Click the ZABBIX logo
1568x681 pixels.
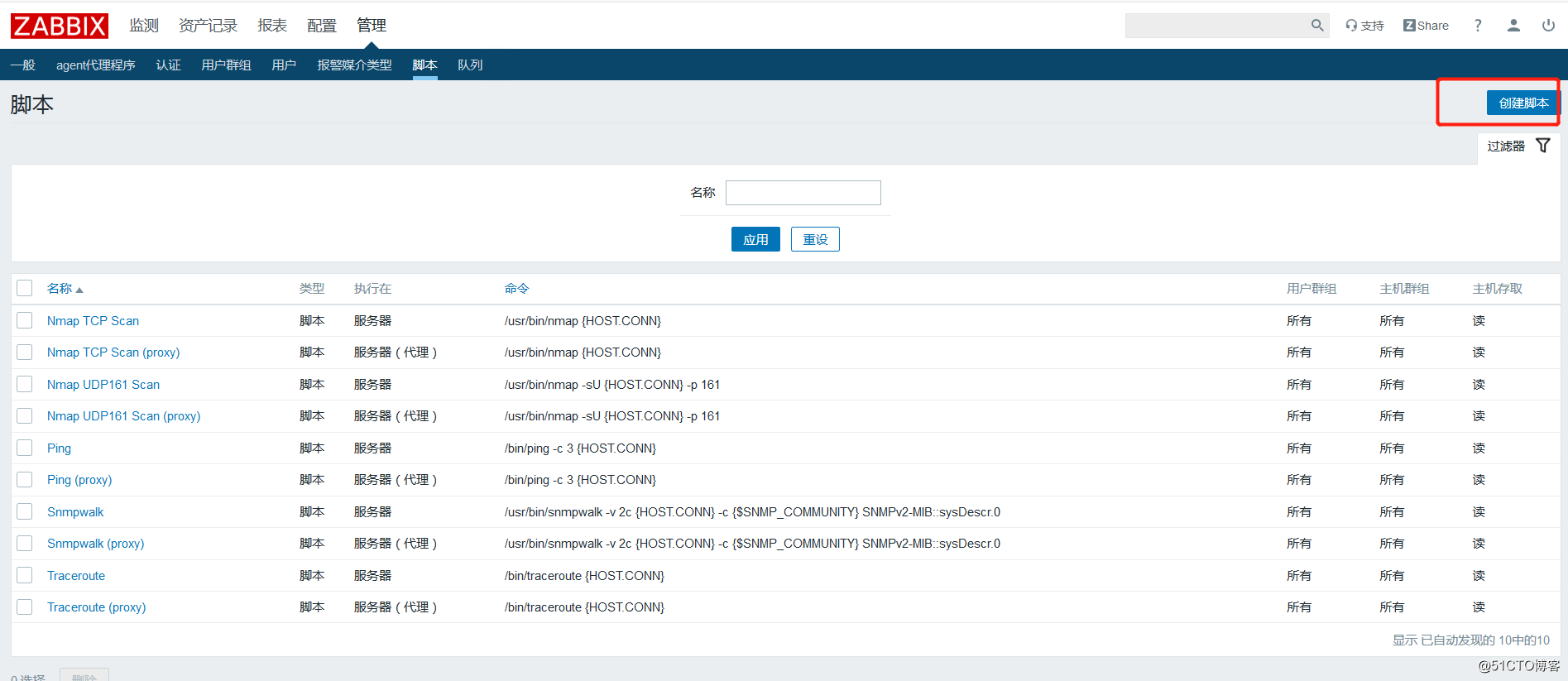(59, 26)
